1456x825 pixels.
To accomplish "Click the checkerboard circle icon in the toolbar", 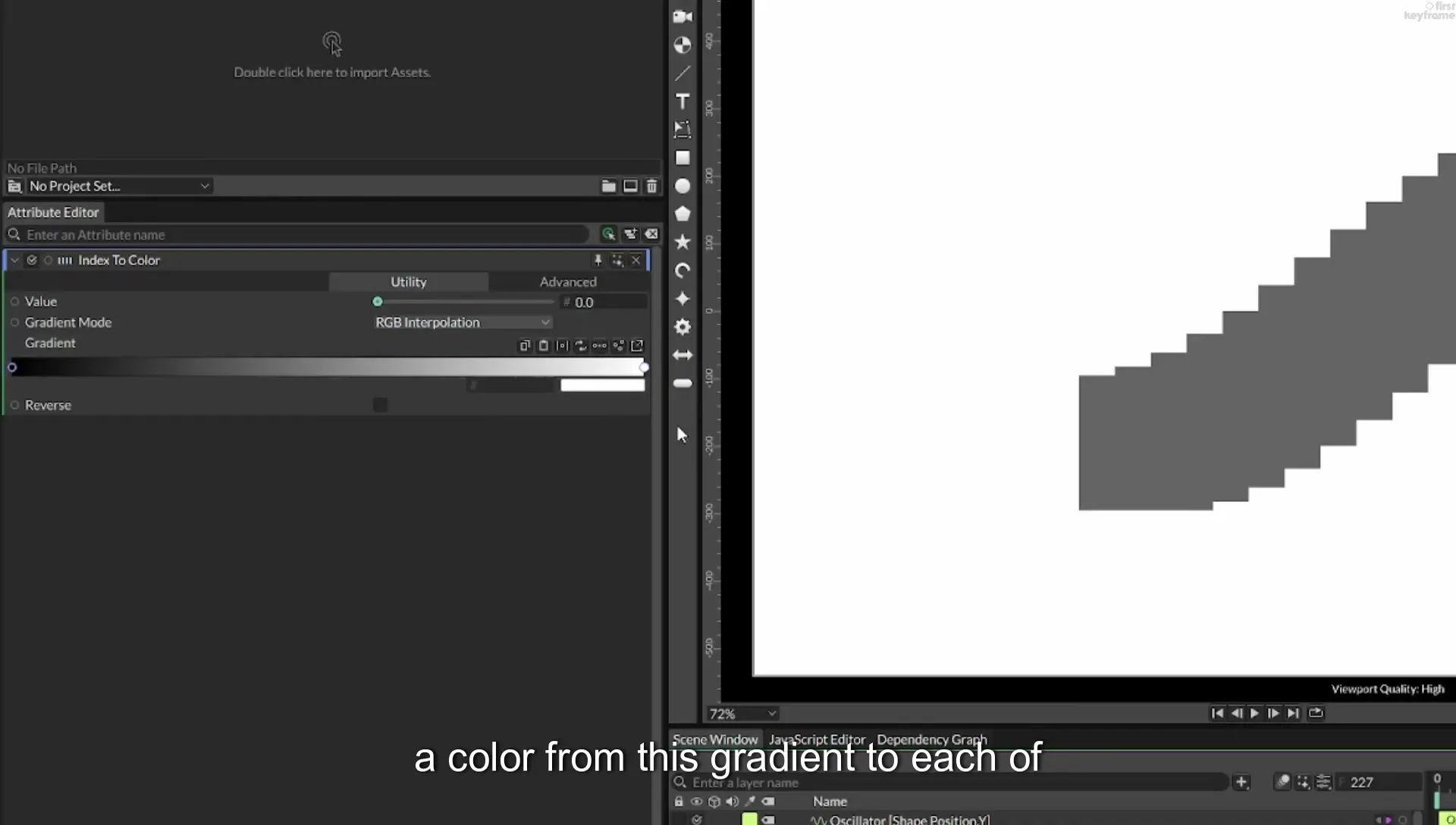I will point(682,45).
